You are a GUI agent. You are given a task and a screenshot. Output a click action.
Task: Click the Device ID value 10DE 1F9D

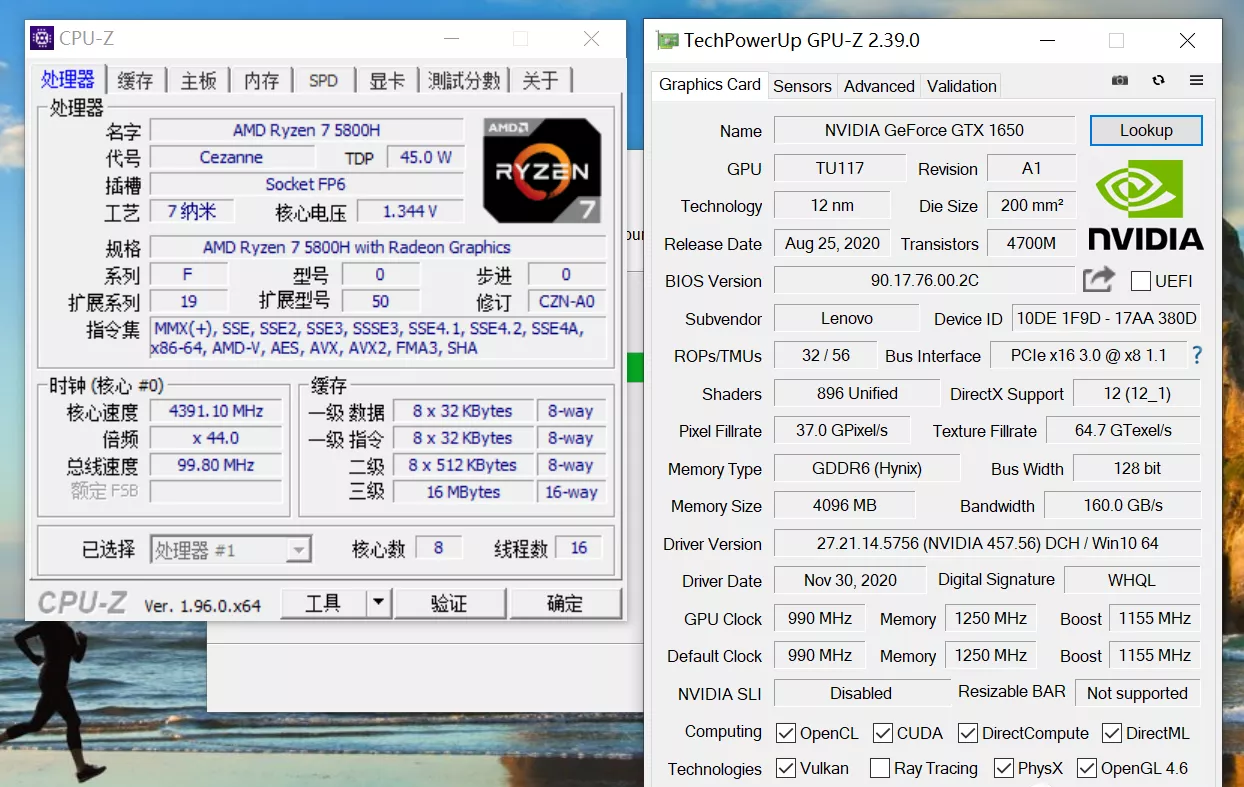[1106, 318]
